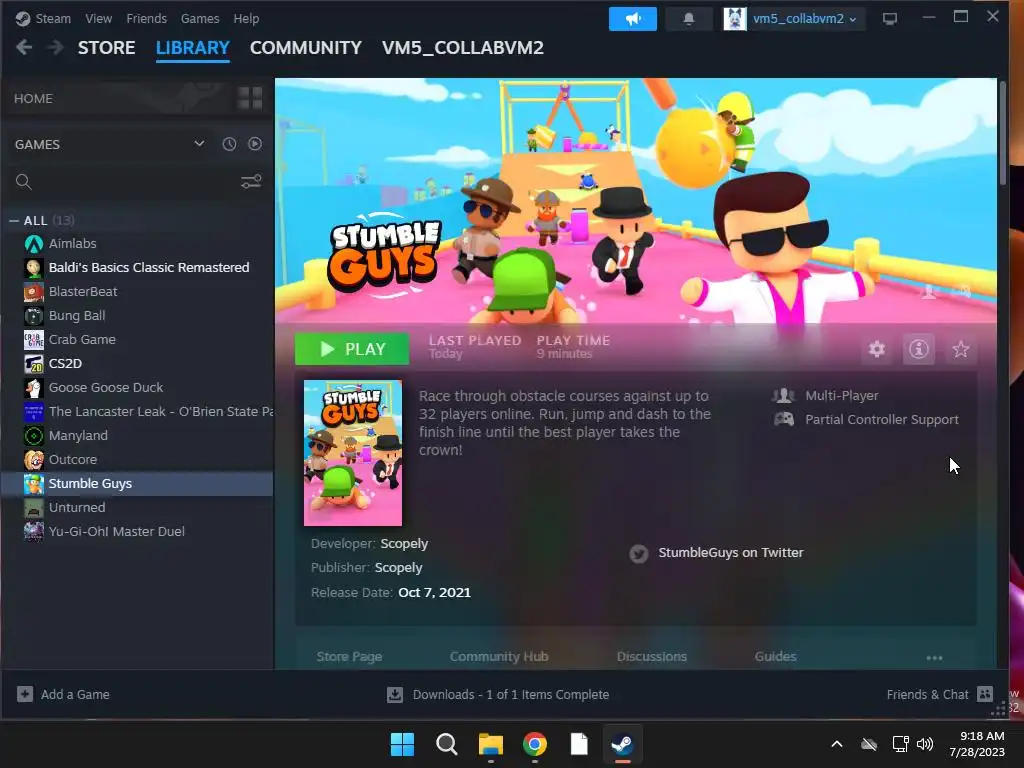1024x768 pixels.
Task: Click the controller support icon
Action: [784, 419]
